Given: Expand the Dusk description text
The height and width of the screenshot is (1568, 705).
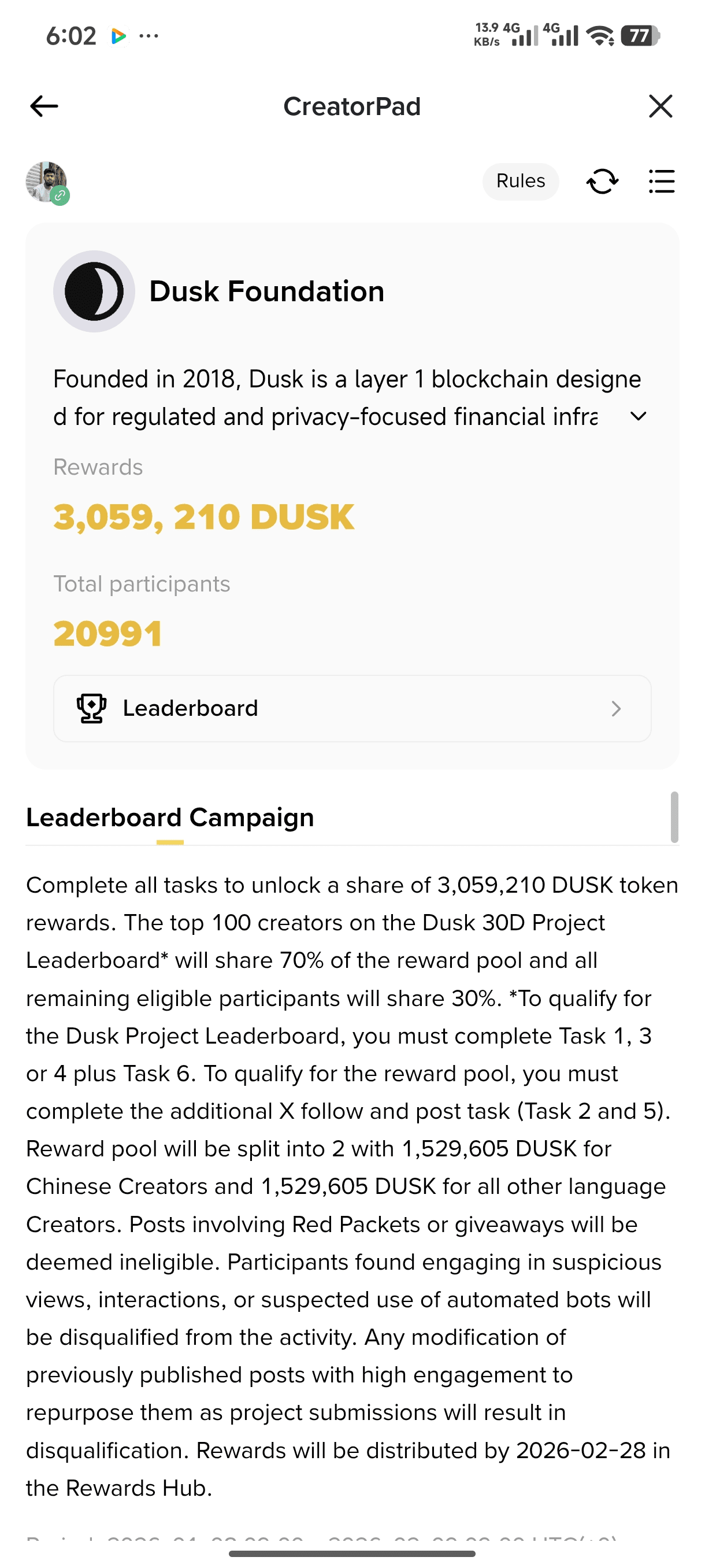Looking at the screenshot, I should click(638, 417).
